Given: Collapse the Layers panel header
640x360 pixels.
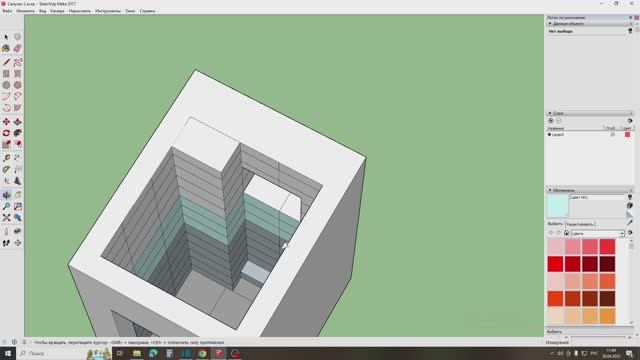Looking at the screenshot, I should tap(589, 113).
